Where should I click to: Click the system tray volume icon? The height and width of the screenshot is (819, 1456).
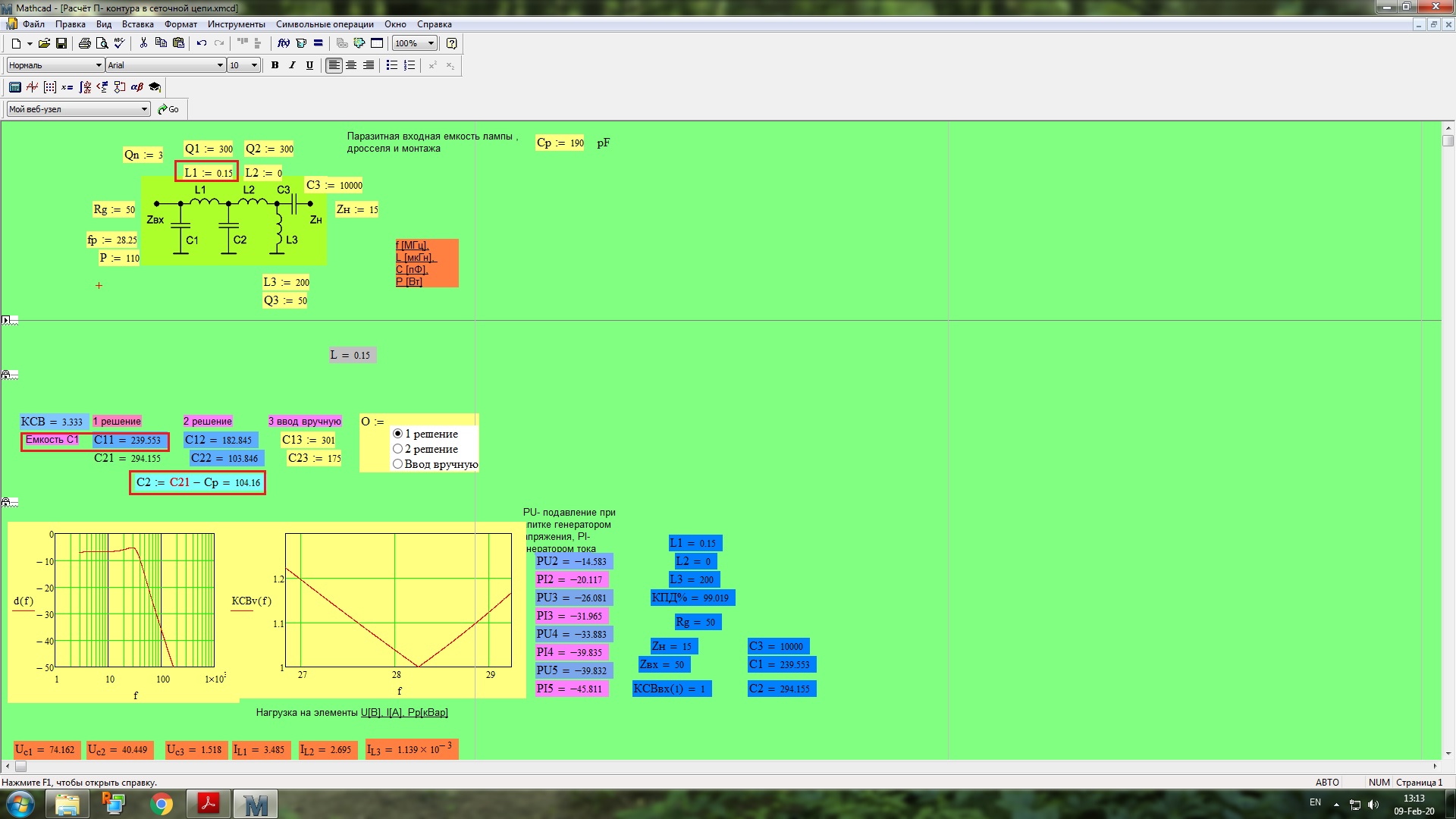(1373, 805)
